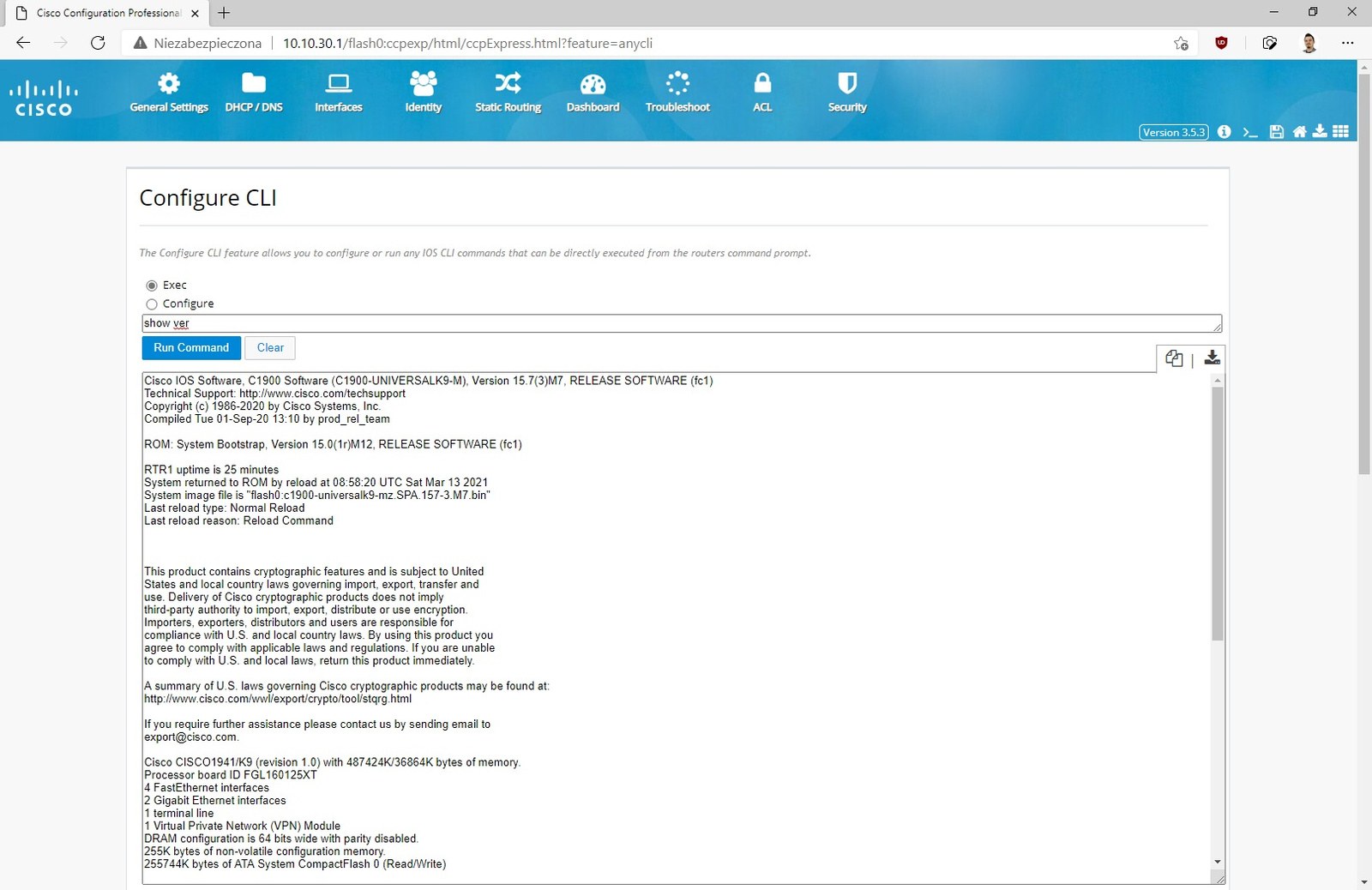Screen dimensions: 1372x890
Task: Open the Dashboard menu item
Action: click(x=593, y=93)
